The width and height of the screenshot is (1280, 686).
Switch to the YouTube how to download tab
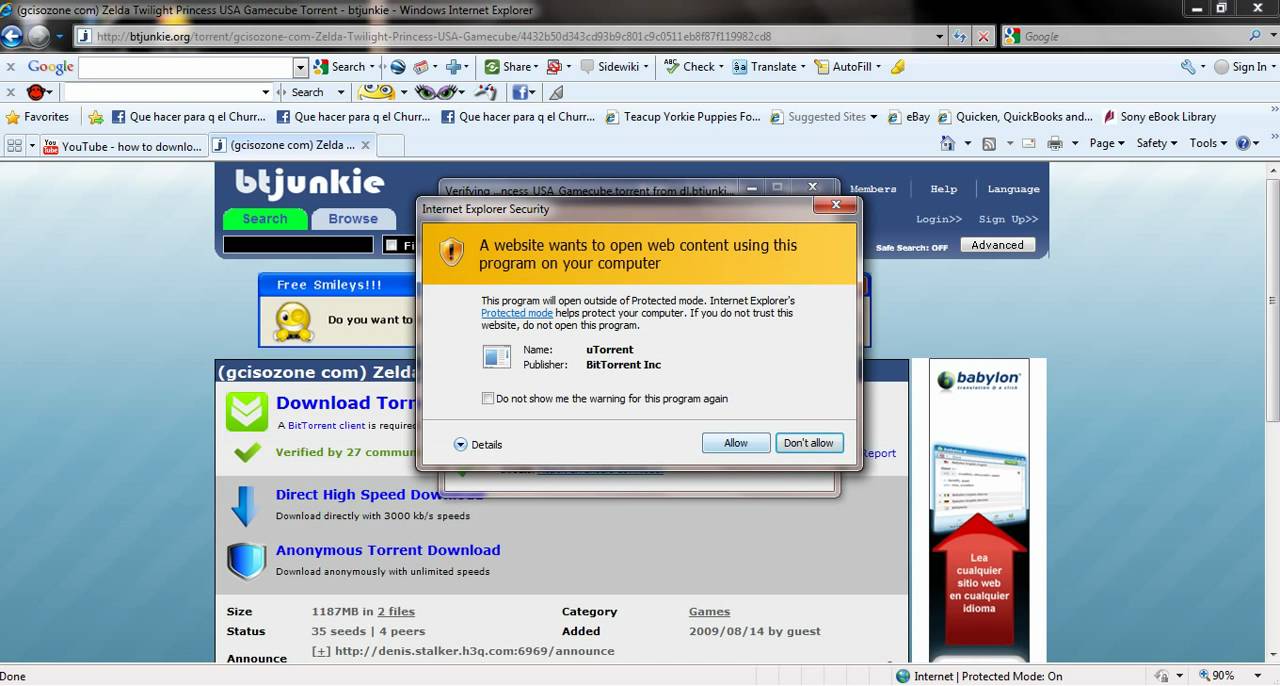pyautogui.click(x=123, y=146)
